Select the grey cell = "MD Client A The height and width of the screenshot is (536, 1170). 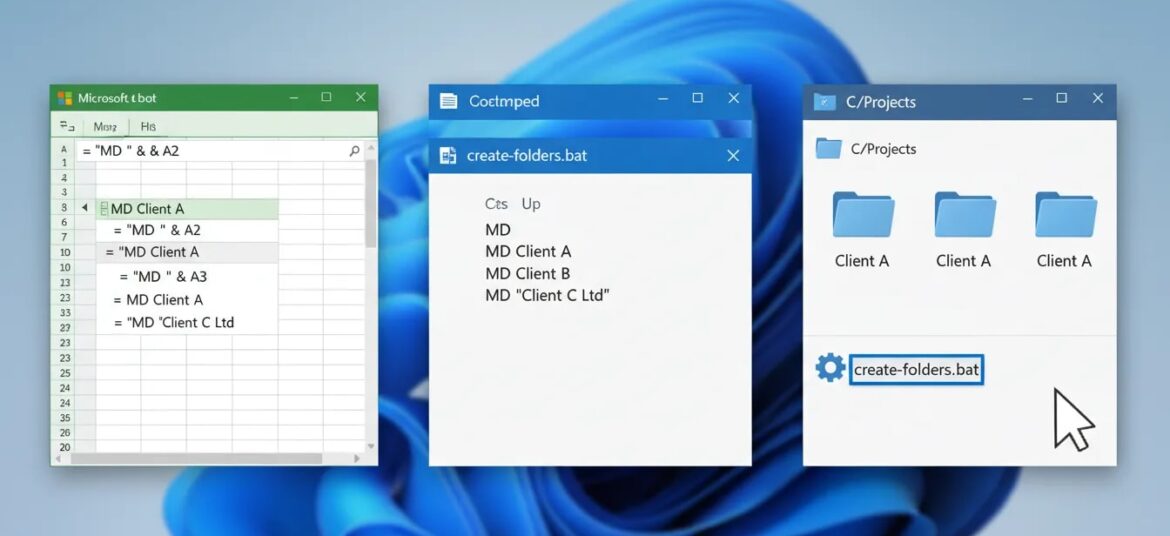[x=187, y=252]
